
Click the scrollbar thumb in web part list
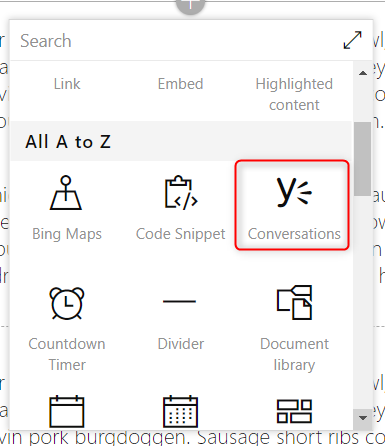point(362,159)
